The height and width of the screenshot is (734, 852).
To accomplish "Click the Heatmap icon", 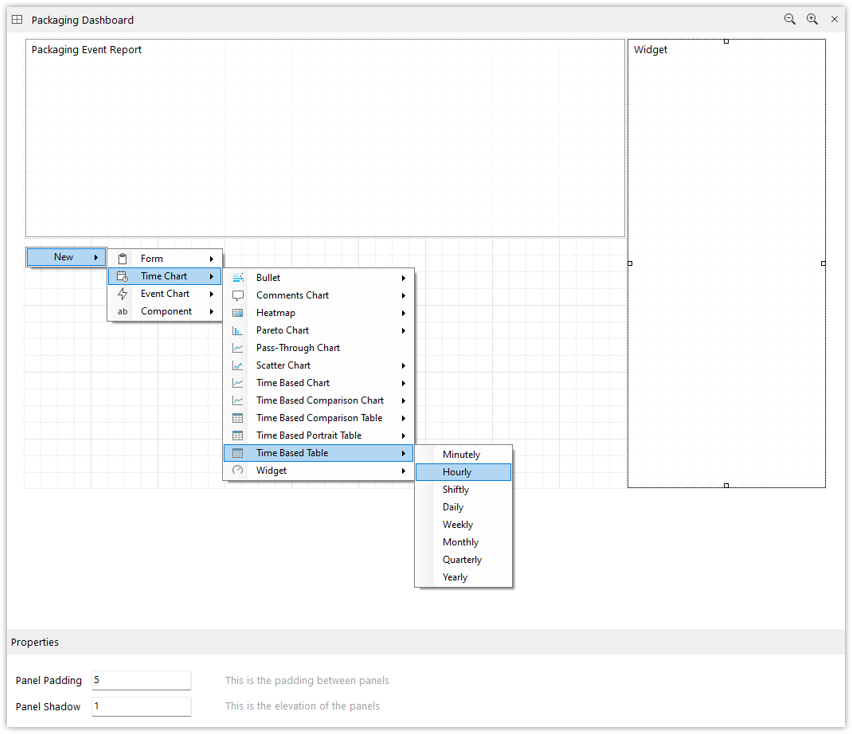I will pyautogui.click(x=238, y=313).
